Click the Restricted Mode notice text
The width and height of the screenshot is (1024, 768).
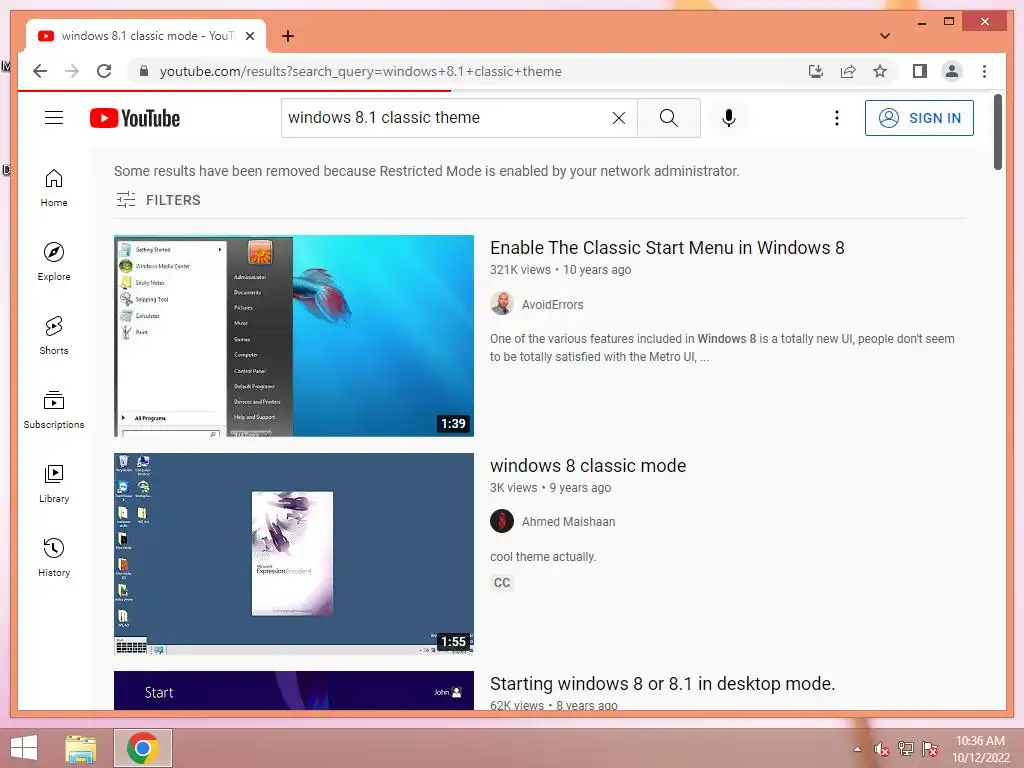tap(426, 171)
